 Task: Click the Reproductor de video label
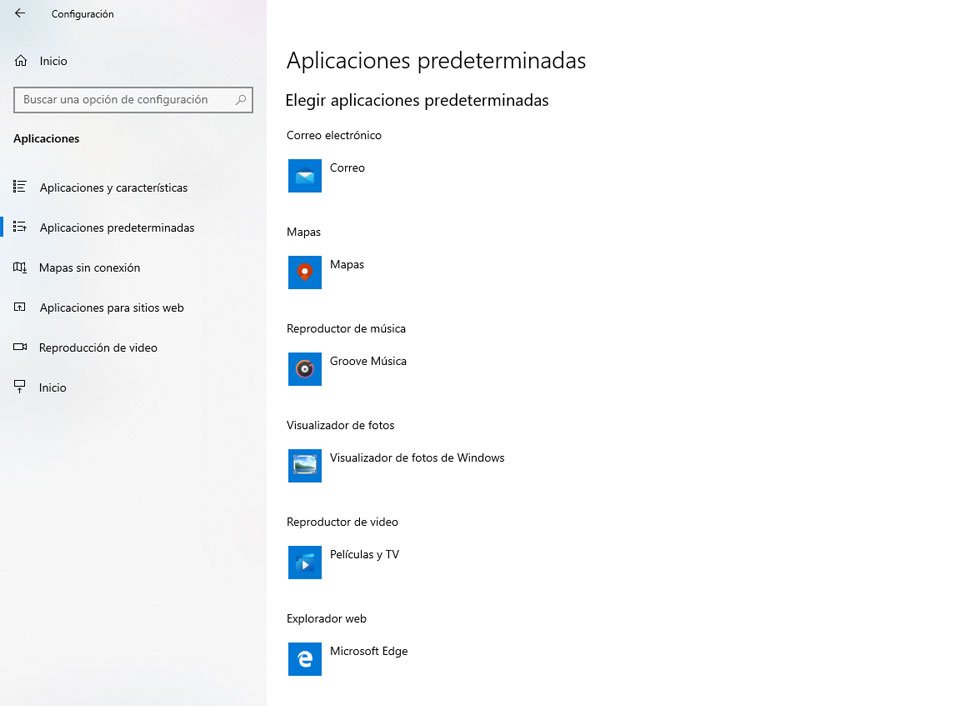(x=342, y=522)
